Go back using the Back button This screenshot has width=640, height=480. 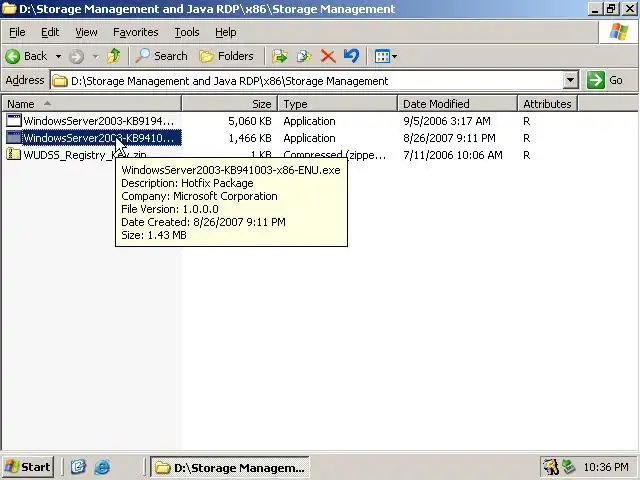click(27, 56)
